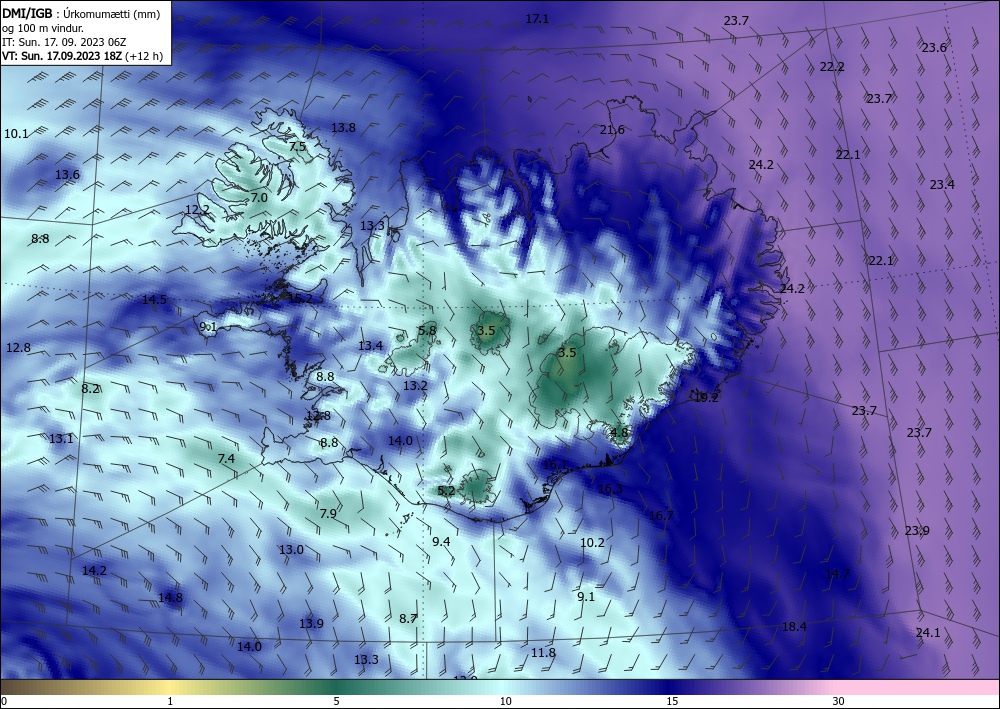The height and width of the screenshot is (709, 1000).
Task: Click the value 8.7 on the map
Action: click(408, 618)
